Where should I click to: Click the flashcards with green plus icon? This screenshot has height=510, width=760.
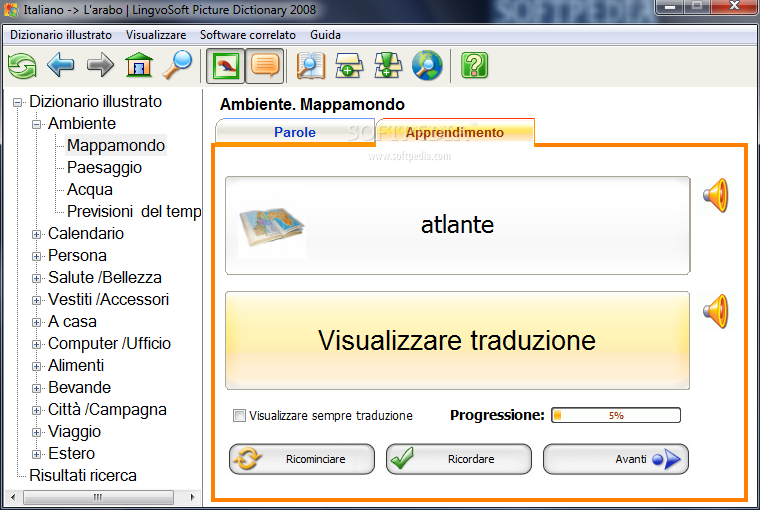click(x=349, y=65)
